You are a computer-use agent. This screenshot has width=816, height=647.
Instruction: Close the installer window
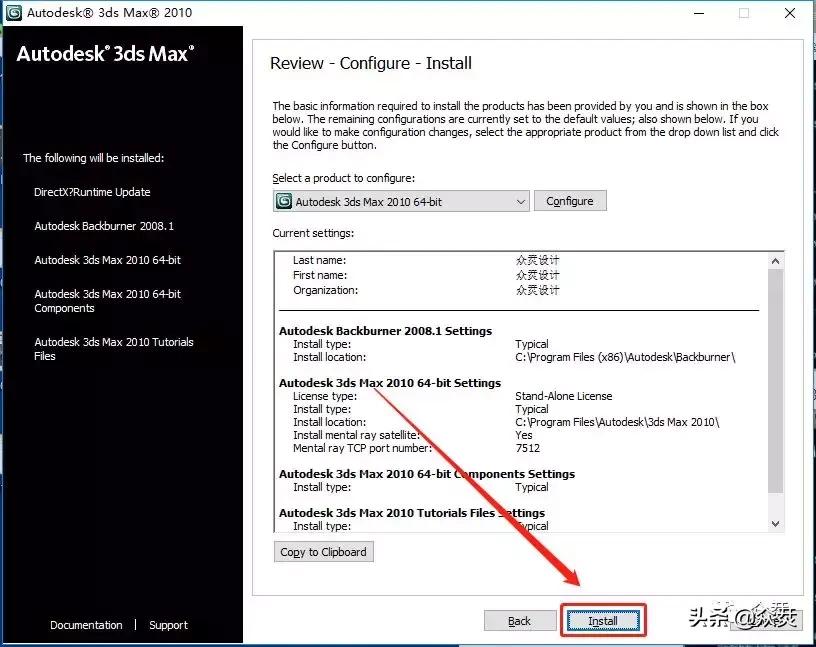789,13
